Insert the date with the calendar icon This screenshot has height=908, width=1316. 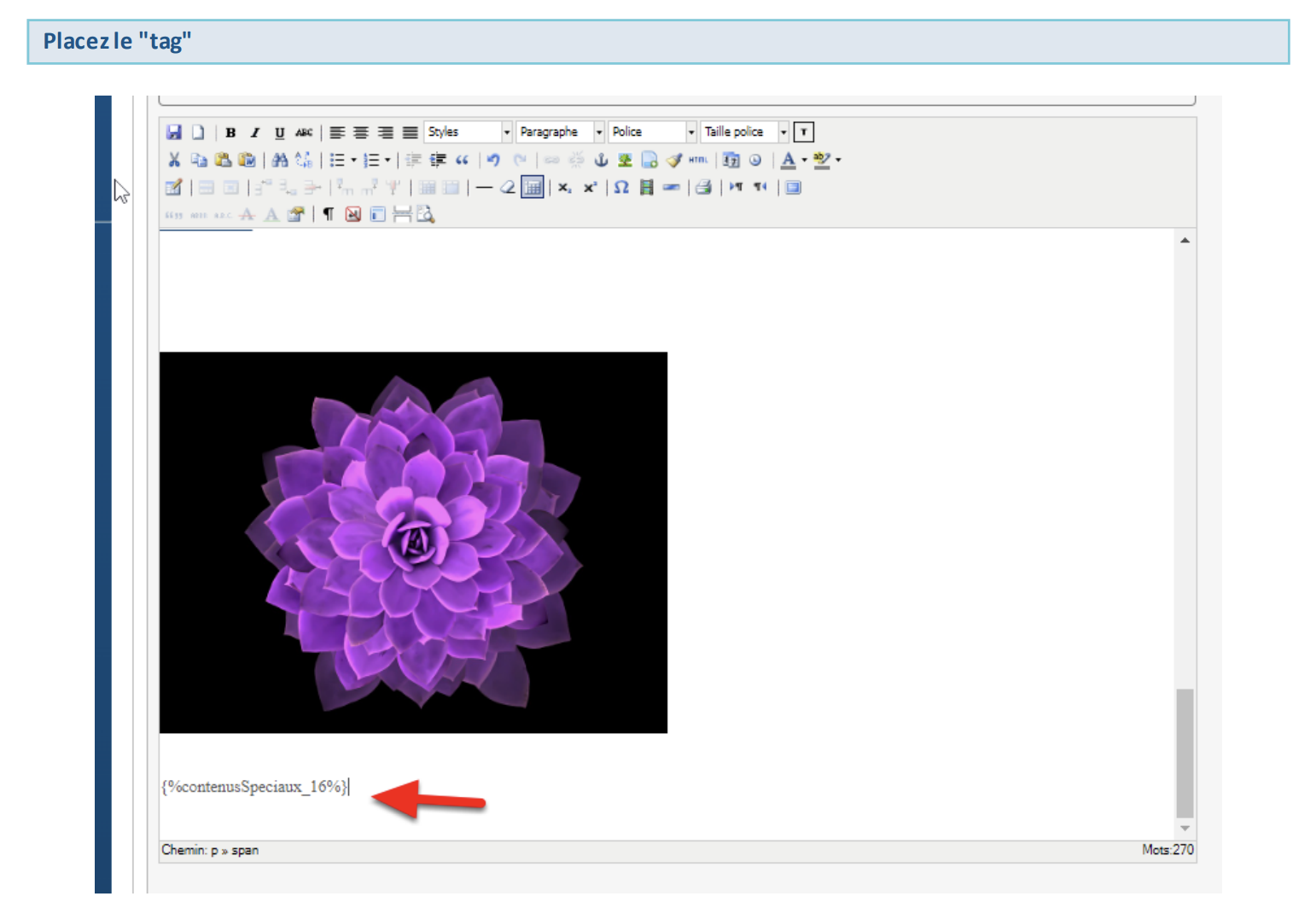(x=731, y=160)
